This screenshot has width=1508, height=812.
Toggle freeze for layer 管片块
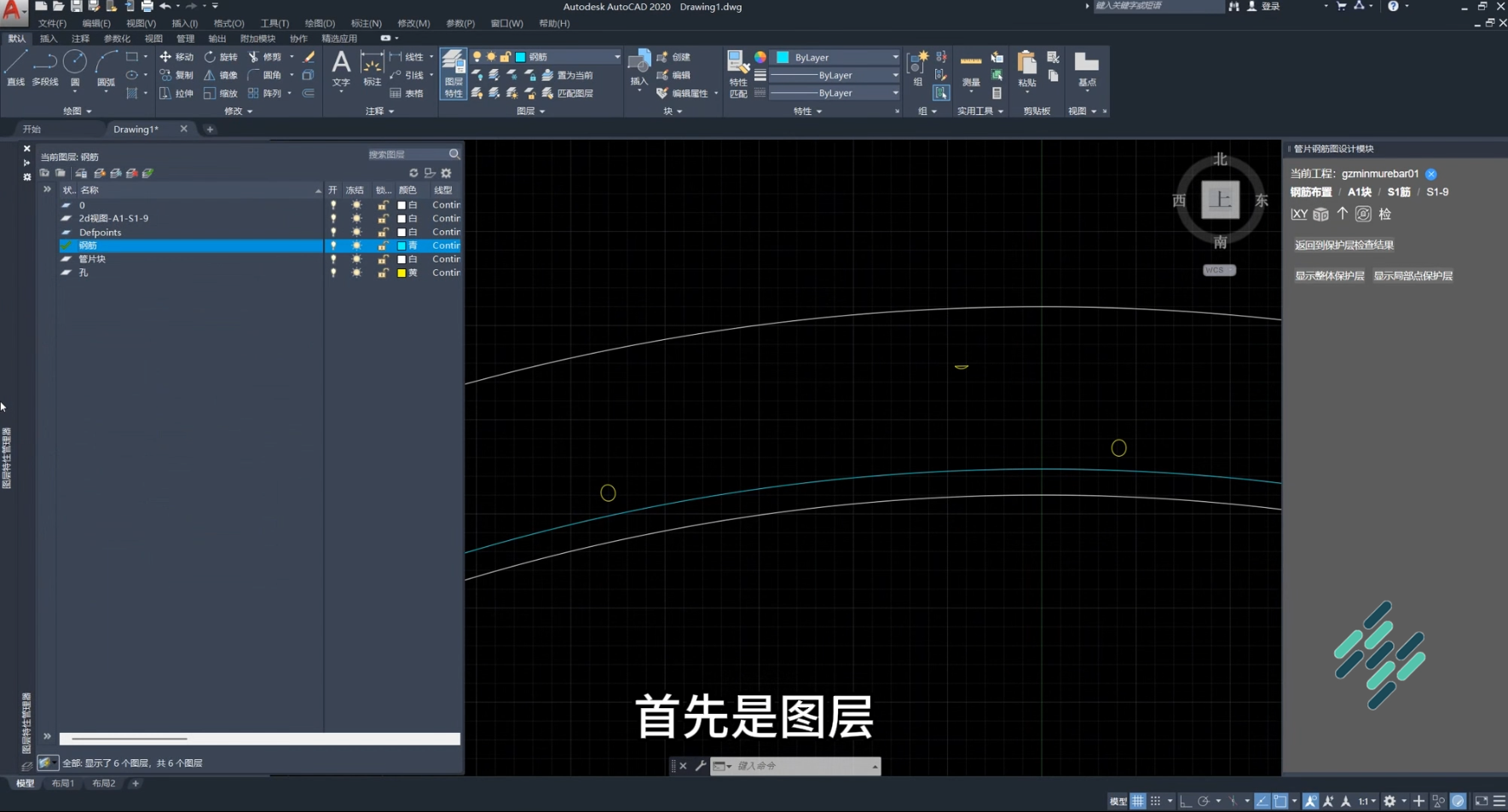pyautogui.click(x=356, y=260)
